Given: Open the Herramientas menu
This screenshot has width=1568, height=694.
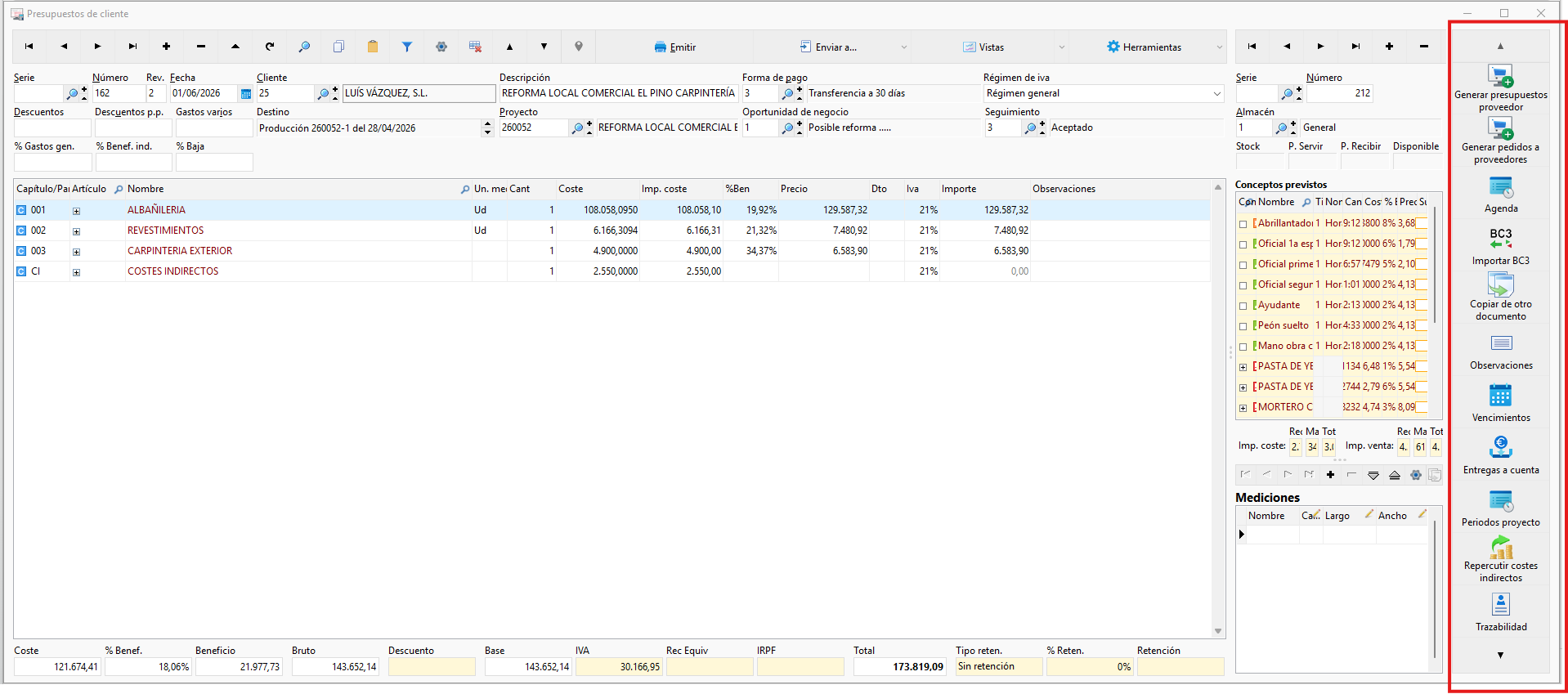Looking at the screenshot, I should tap(1145, 47).
